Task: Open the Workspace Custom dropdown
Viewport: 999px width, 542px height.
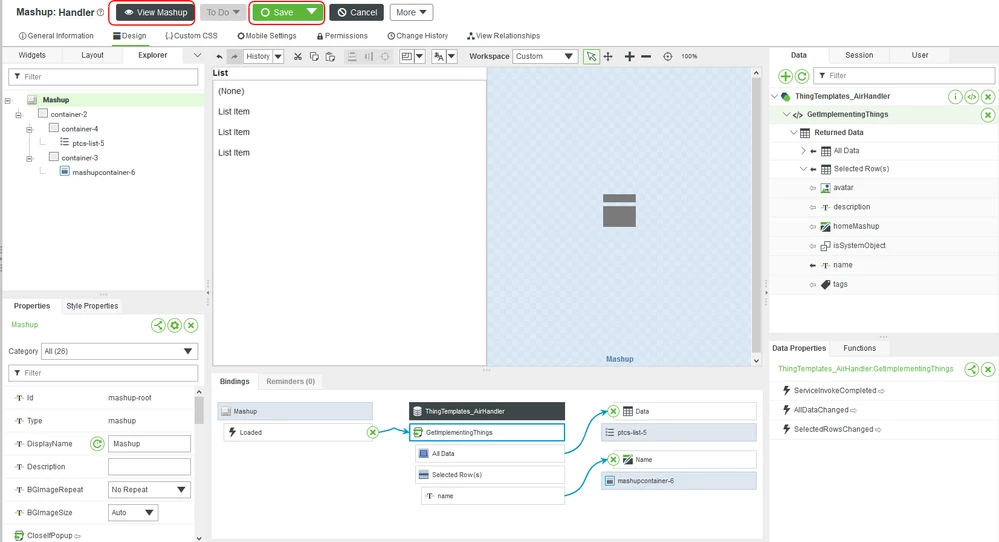Action: click(545, 56)
